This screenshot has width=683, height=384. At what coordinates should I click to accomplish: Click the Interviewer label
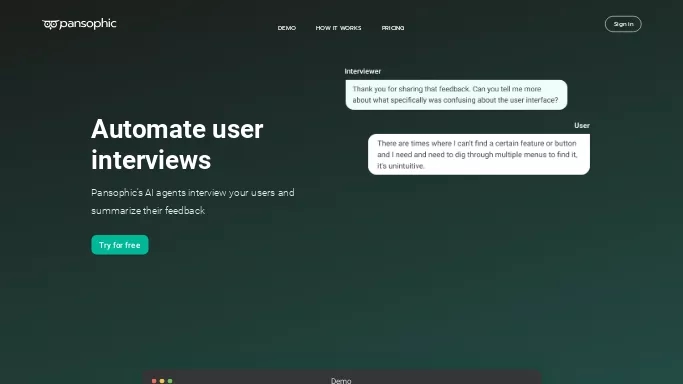tap(362, 71)
